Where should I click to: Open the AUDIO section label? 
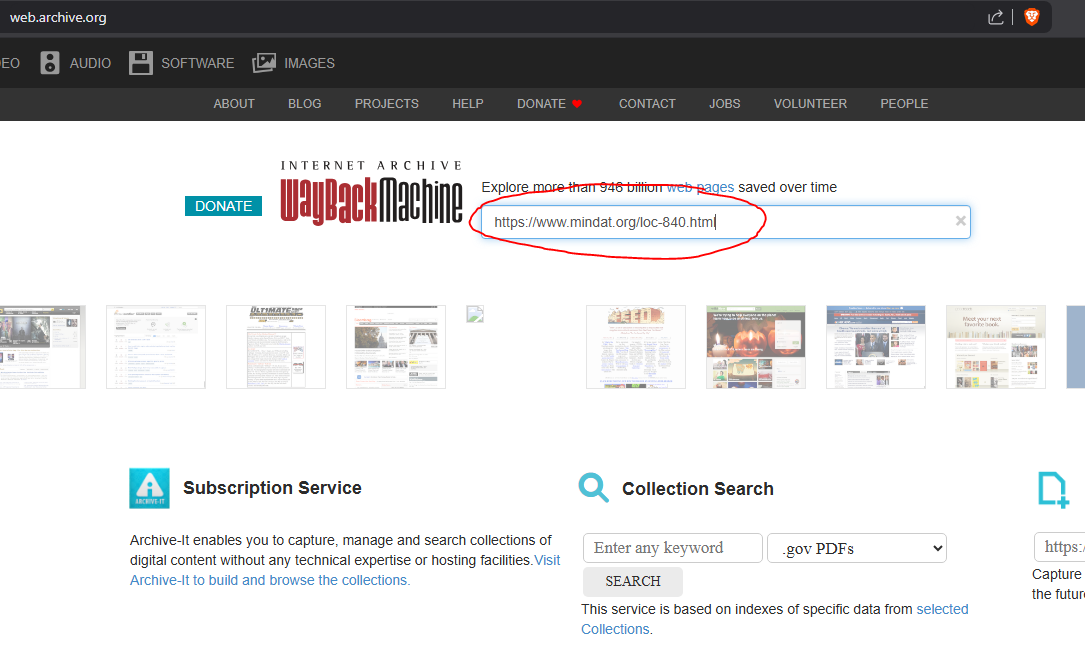pyautogui.click(x=90, y=63)
